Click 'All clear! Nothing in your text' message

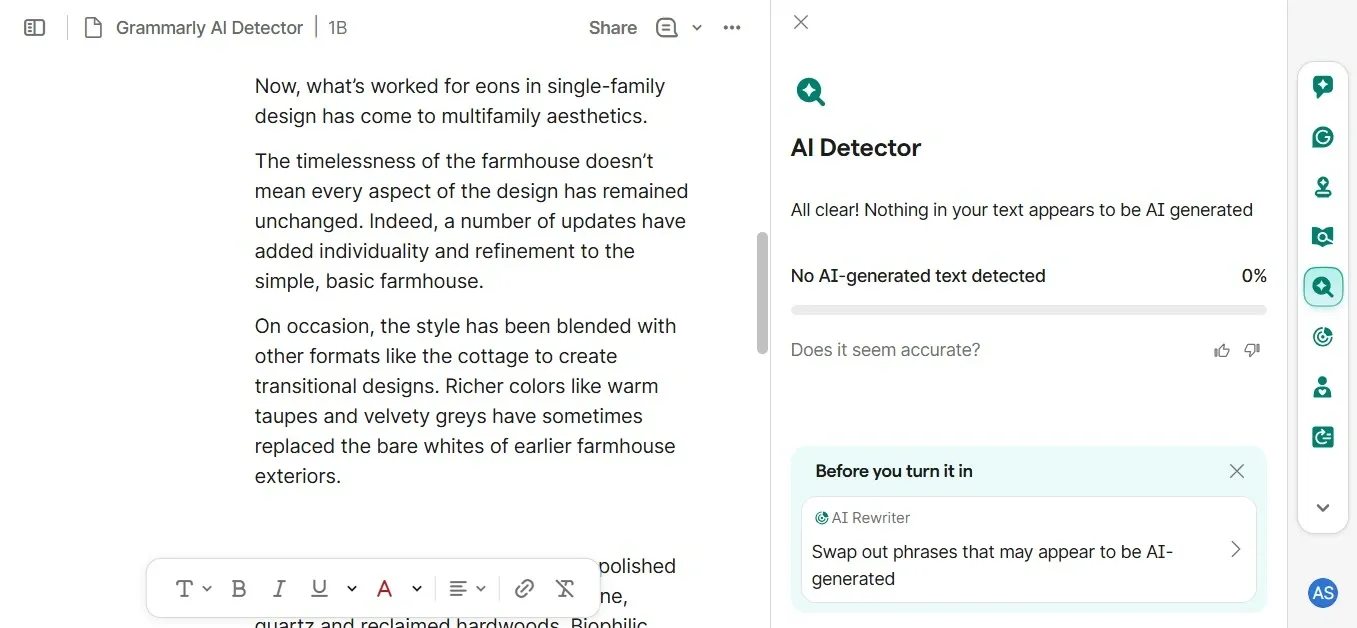click(1022, 210)
